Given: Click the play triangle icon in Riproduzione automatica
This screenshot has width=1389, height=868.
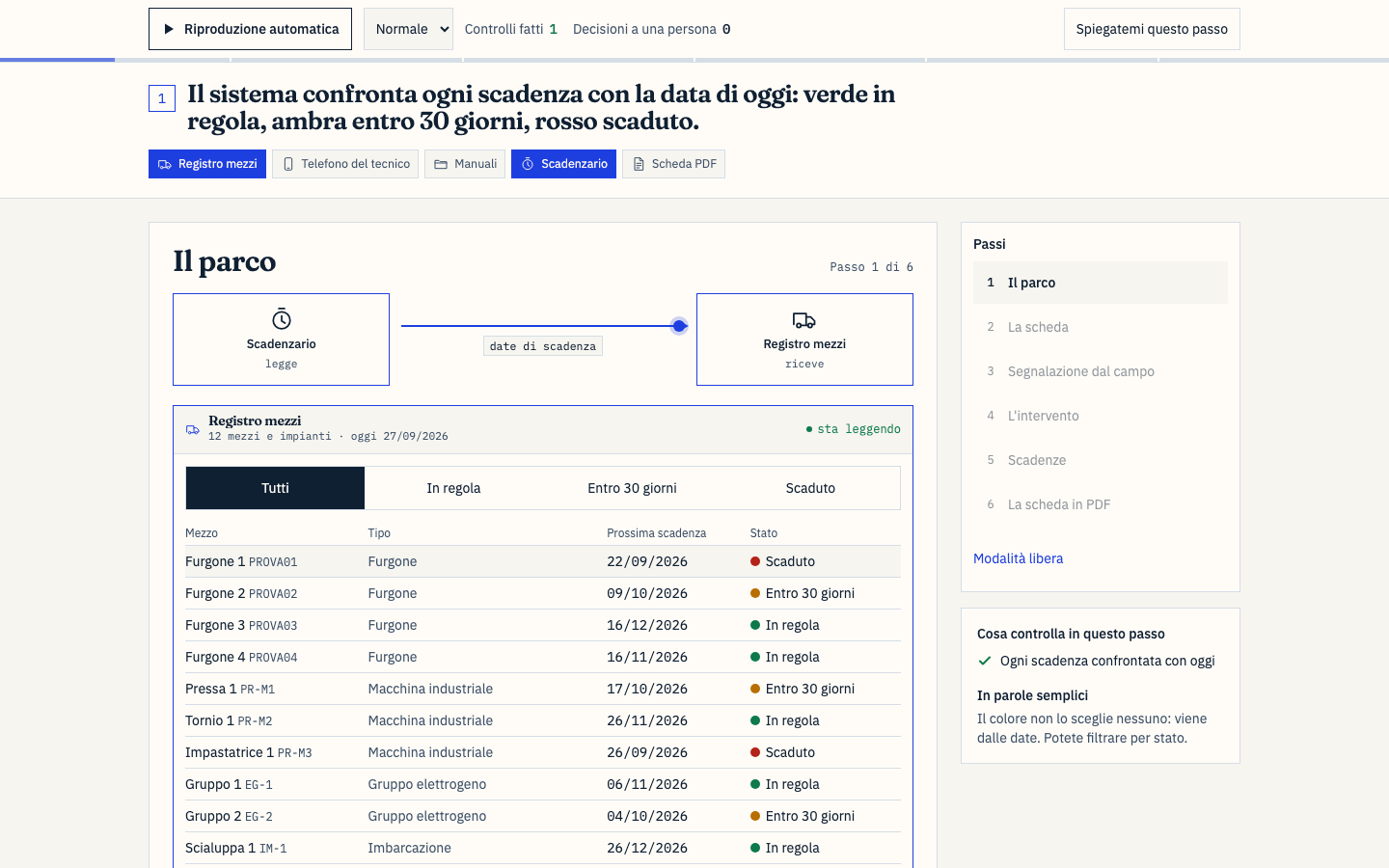Looking at the screenshot, I should [x=169, y=29].
